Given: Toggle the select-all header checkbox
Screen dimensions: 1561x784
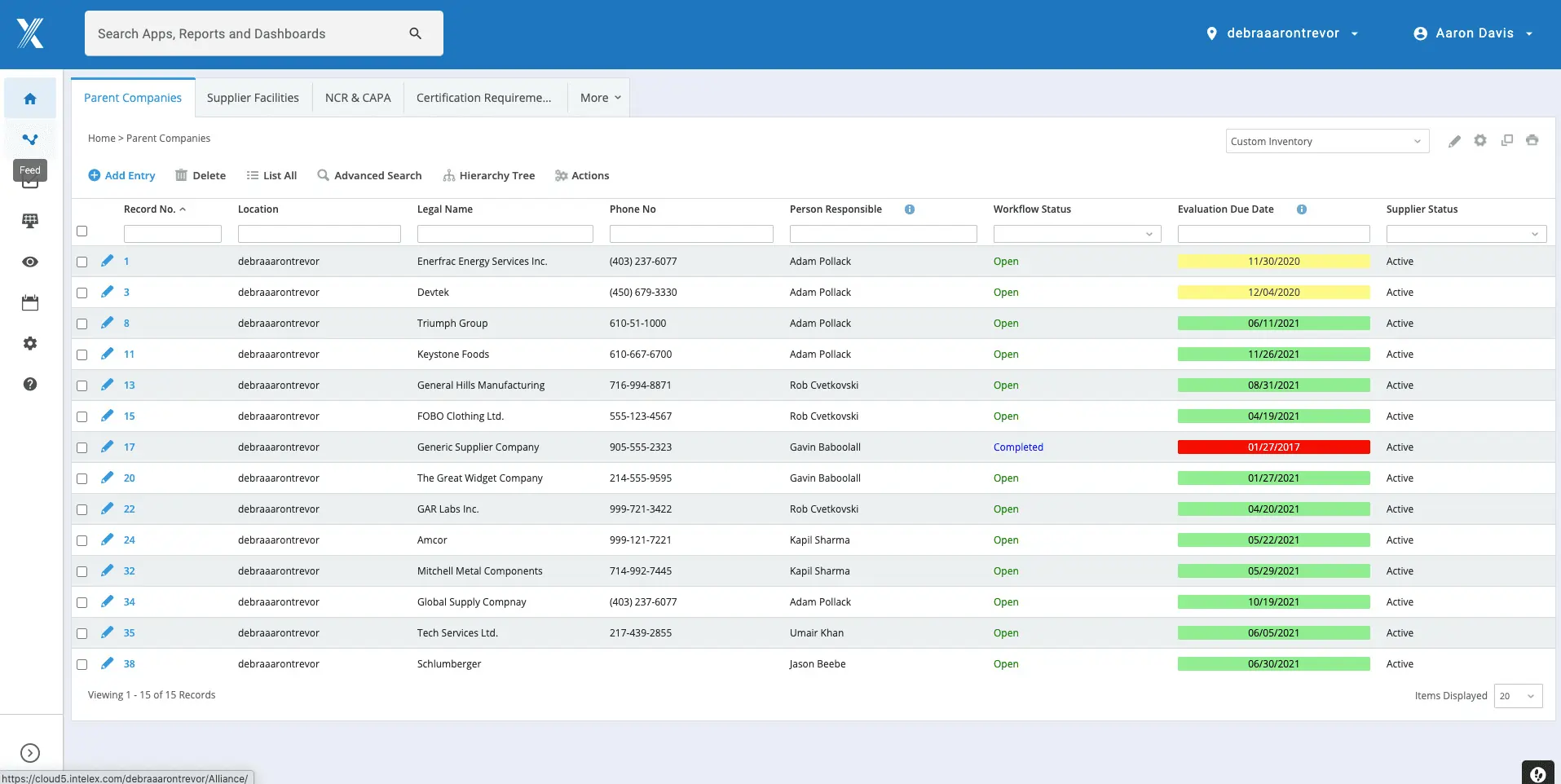Looking at the screenshot, I should [x=82, y=231].
